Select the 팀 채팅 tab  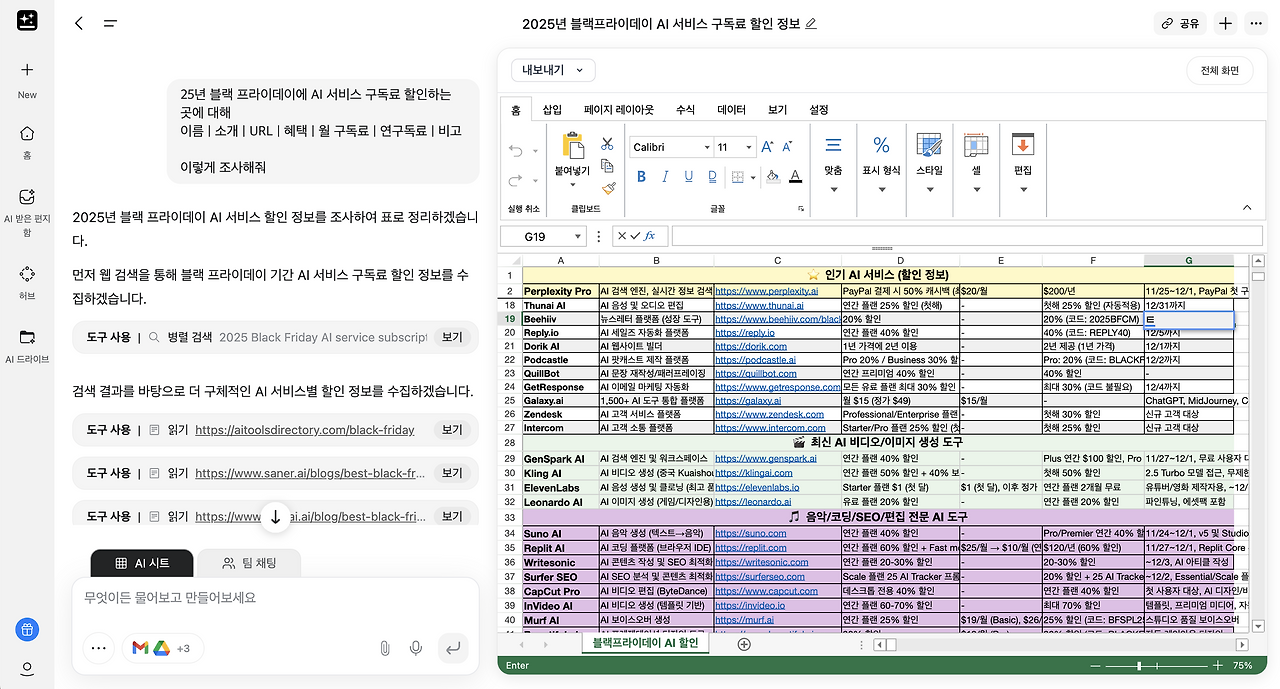pos(249,563)
